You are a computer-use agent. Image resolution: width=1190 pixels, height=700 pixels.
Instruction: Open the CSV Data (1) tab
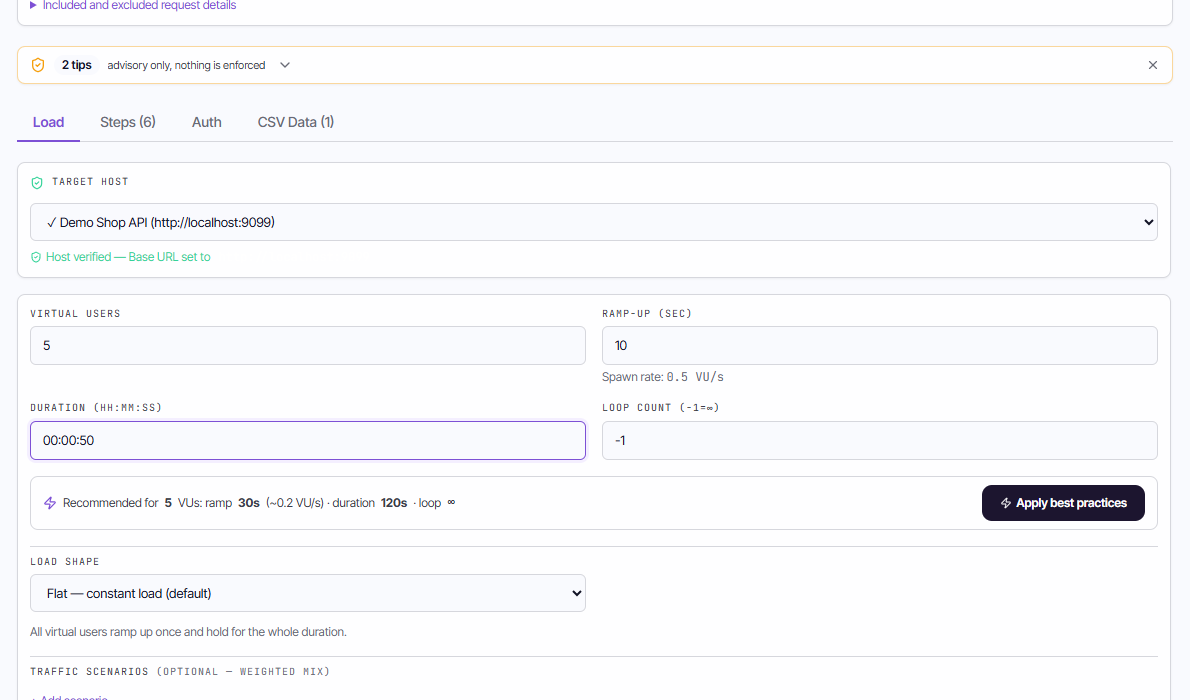pos(296,122)
